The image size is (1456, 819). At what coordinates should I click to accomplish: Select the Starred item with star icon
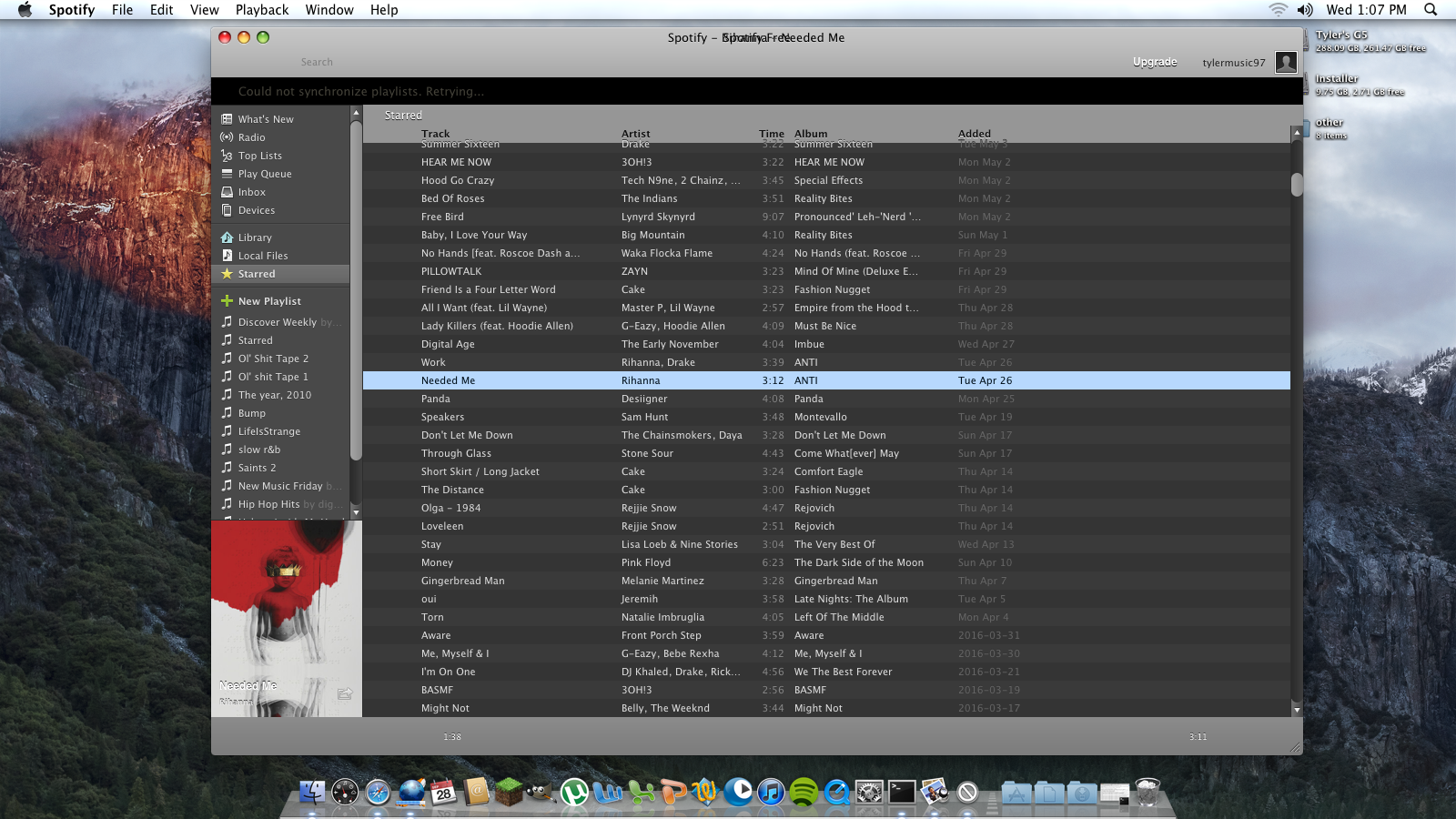pos(280,274)
